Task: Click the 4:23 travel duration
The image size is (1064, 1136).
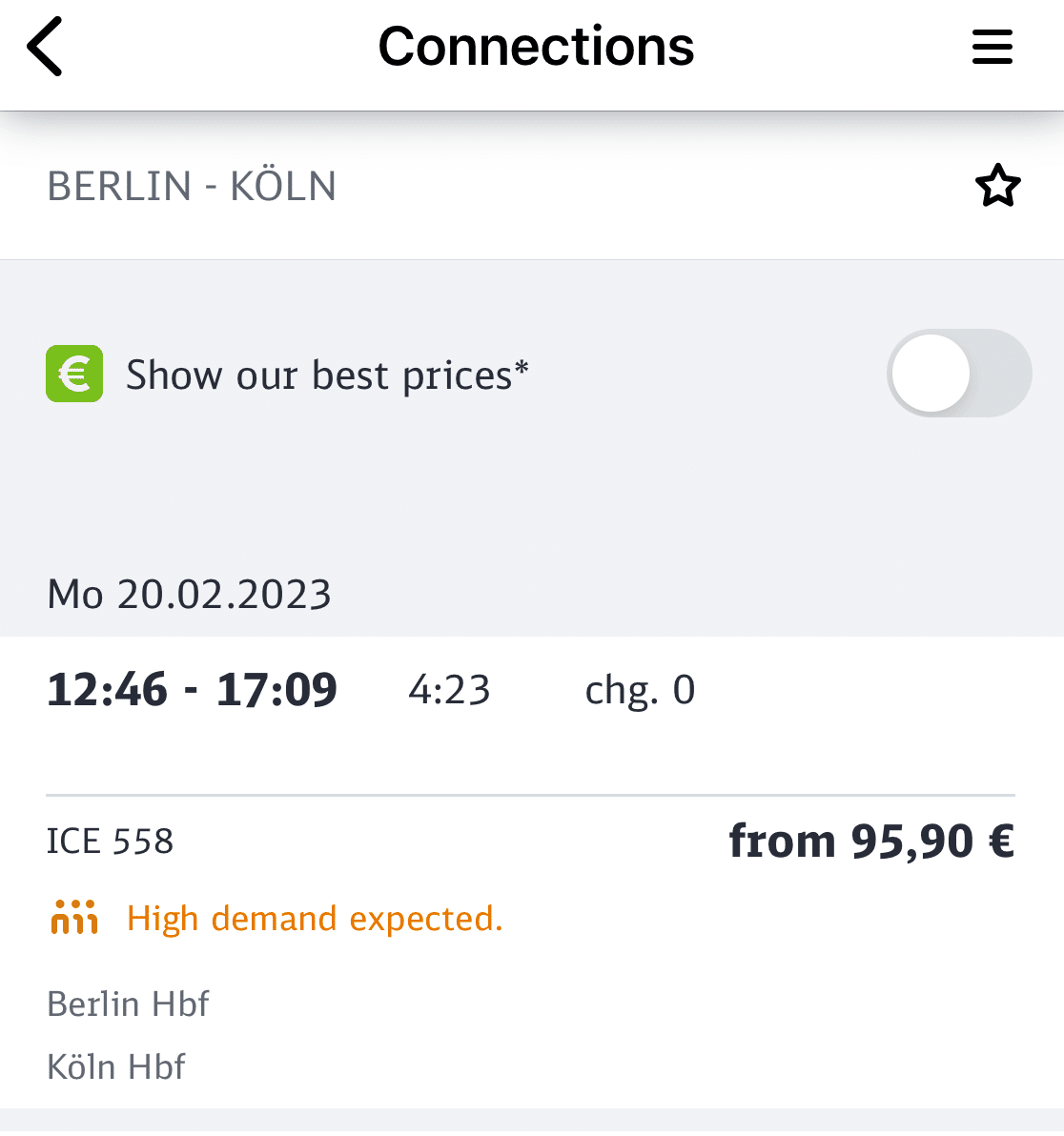Action: (449, 689)
